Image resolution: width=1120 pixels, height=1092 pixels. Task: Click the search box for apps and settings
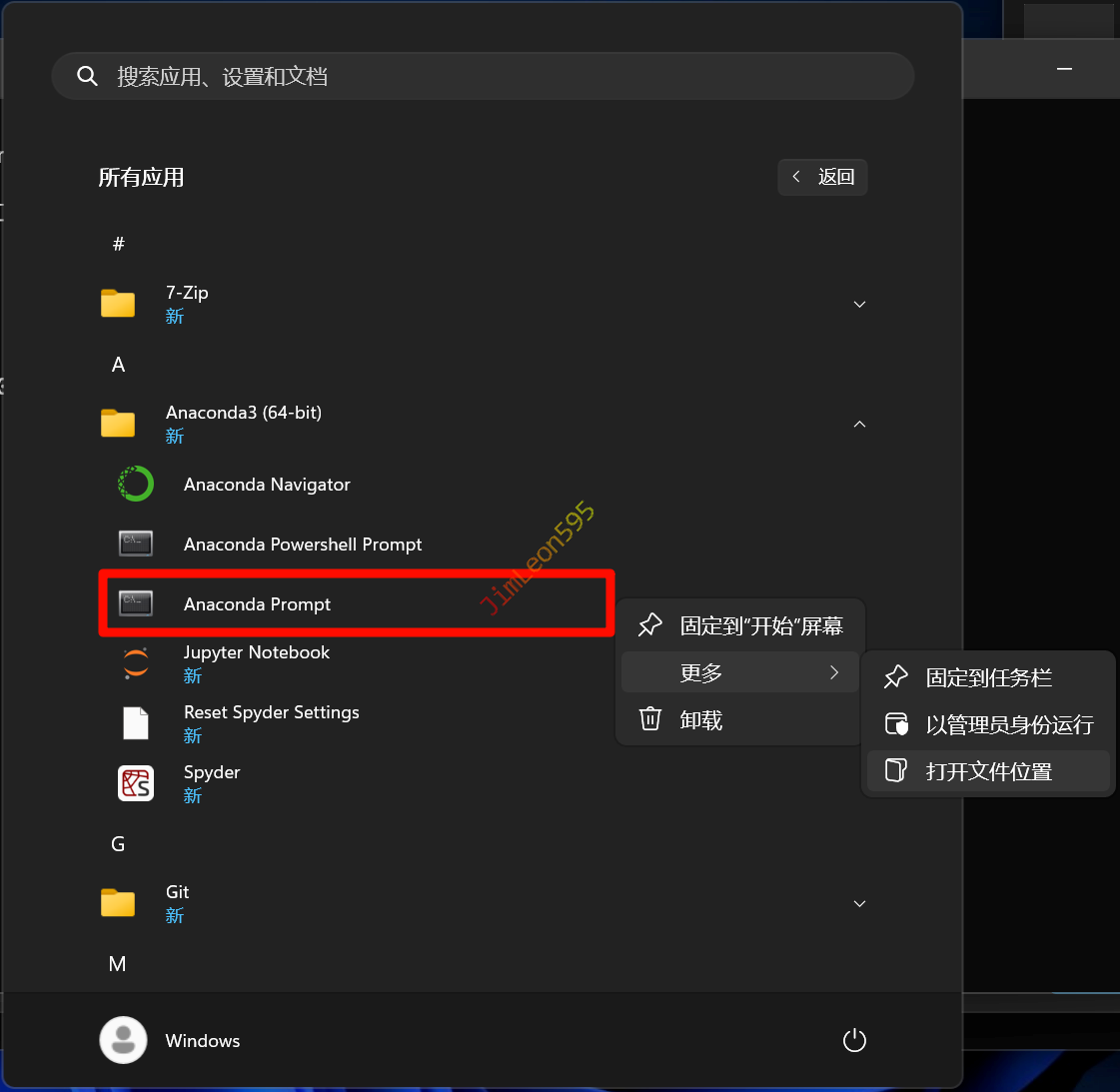coord(483,76)
